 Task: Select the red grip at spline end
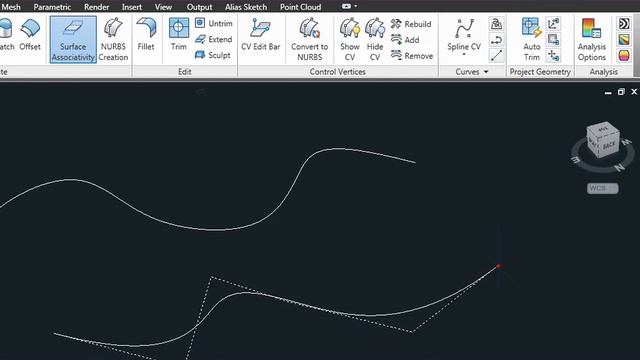498,266
